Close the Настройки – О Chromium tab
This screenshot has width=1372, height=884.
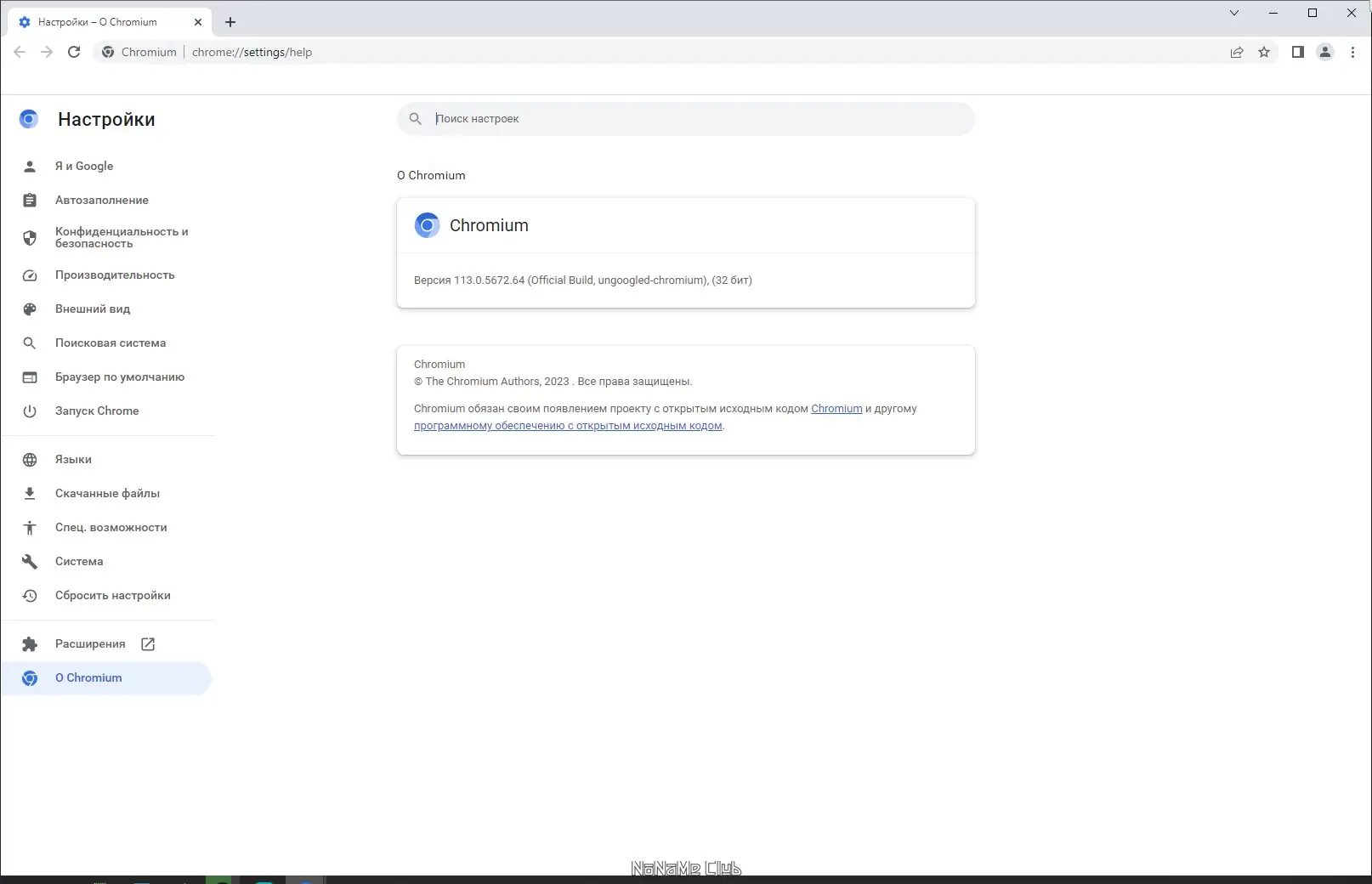198,22
